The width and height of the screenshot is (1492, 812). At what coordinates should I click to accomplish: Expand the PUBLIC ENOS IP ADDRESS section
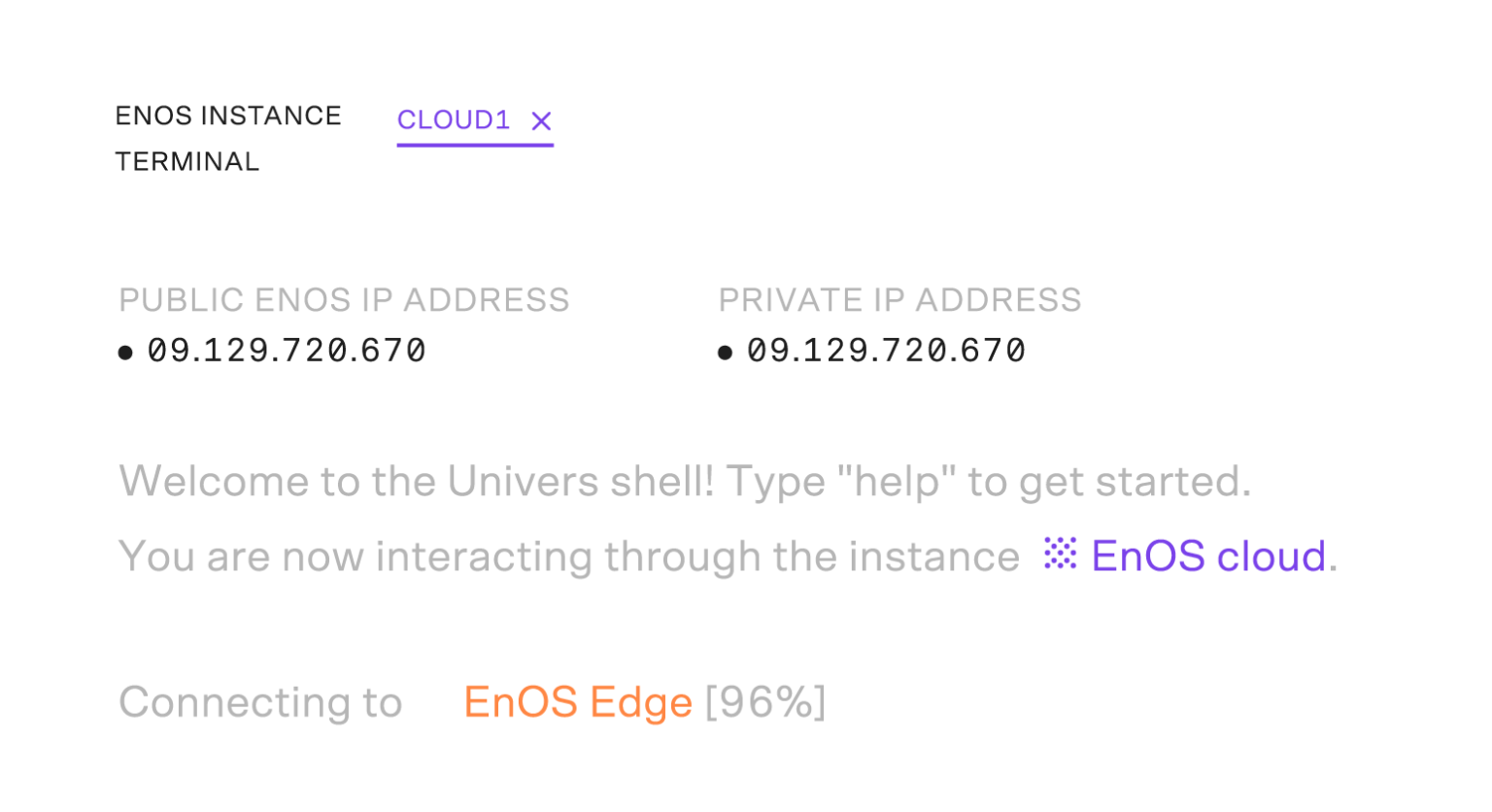tap(344, 300)
